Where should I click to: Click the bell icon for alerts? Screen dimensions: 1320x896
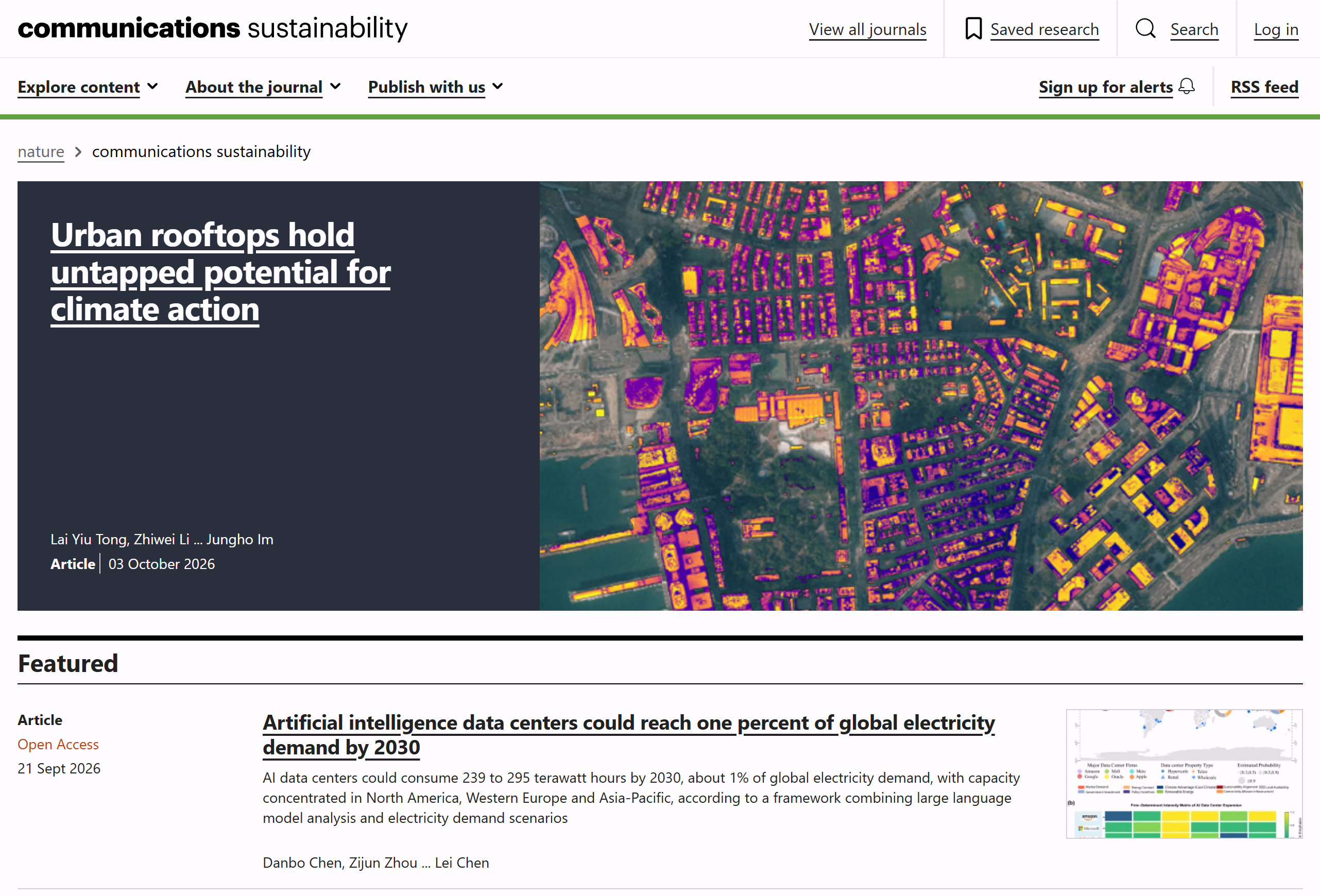coord(1187,87)
